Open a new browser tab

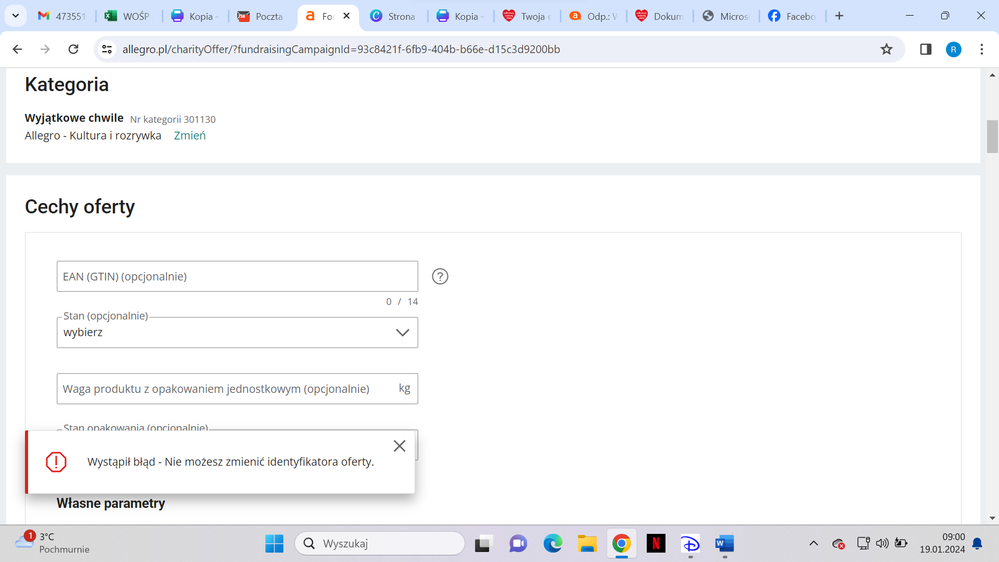(839, 16)
